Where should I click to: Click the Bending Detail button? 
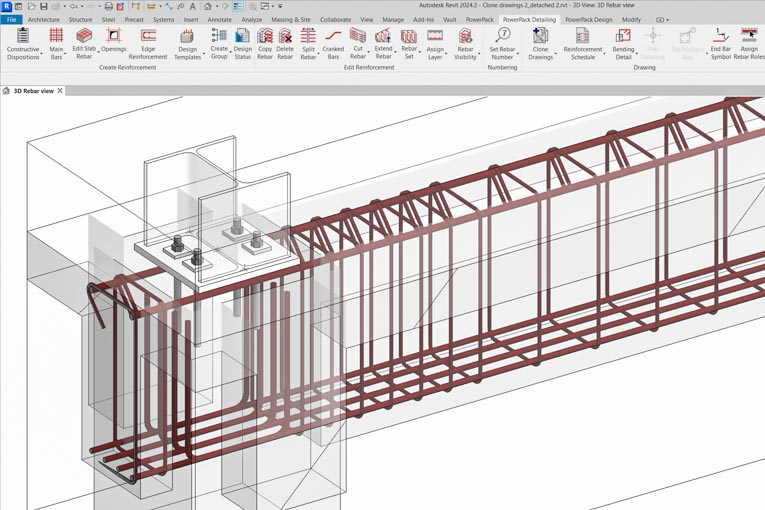[x=623, y=44]
